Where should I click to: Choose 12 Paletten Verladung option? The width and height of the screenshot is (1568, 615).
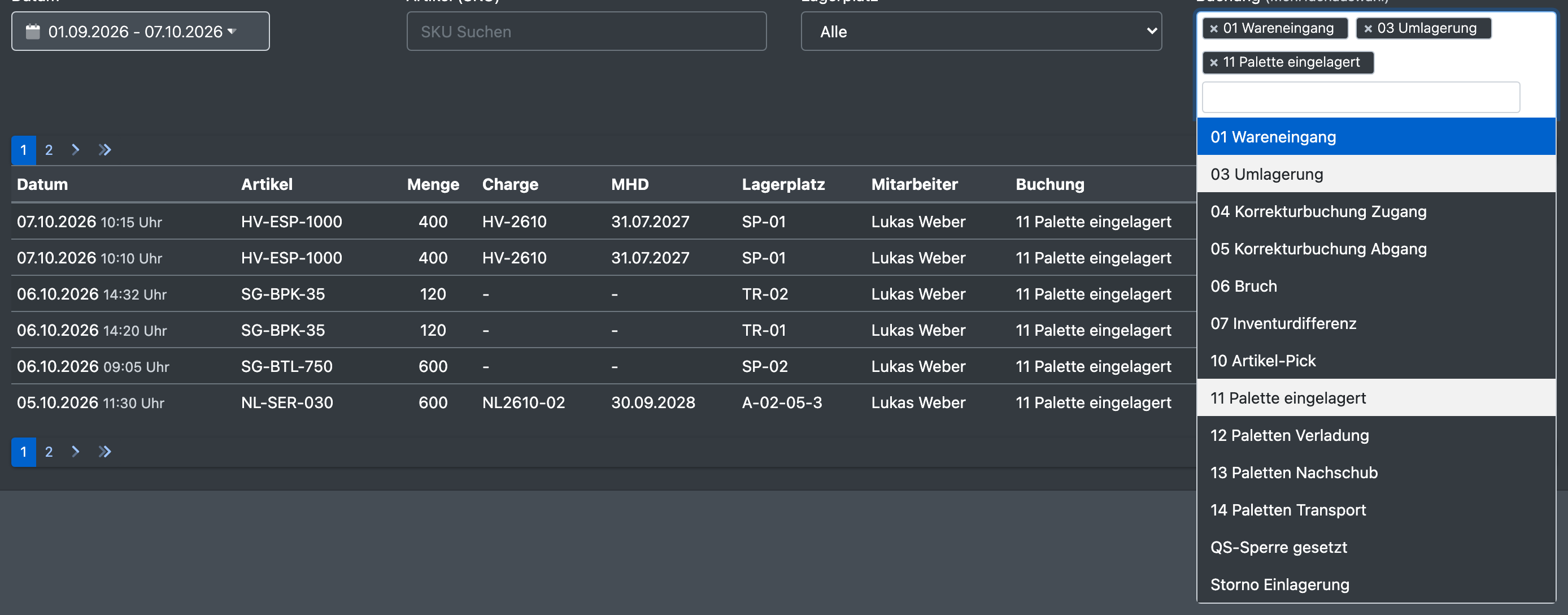[1375, 435]
